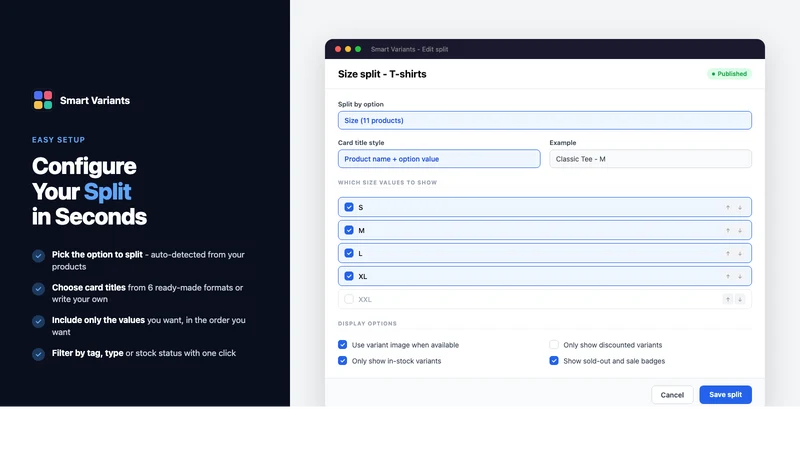Move size M row up
800x450 pixels.
tap(728, 230)
